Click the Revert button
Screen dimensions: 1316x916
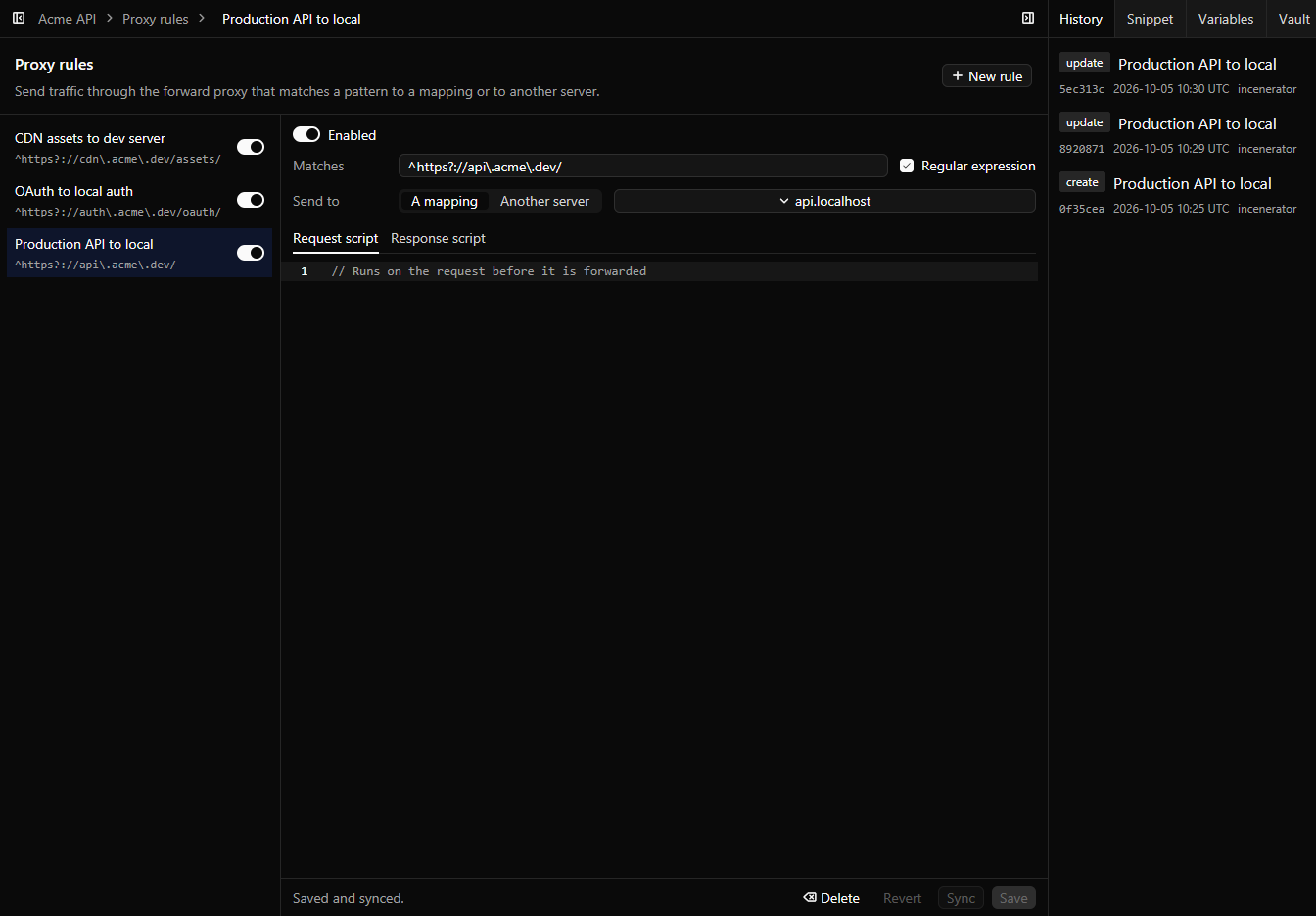coord(902,898)
